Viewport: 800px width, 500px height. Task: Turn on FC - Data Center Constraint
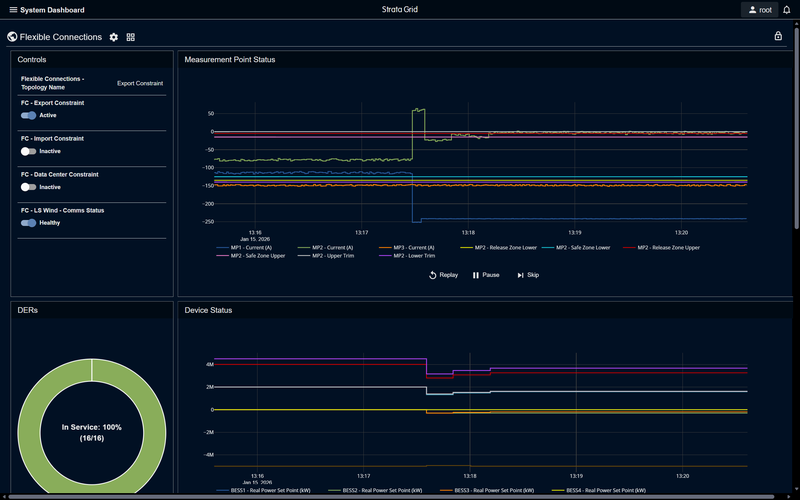pyautogui.click(x=29, y=187)
